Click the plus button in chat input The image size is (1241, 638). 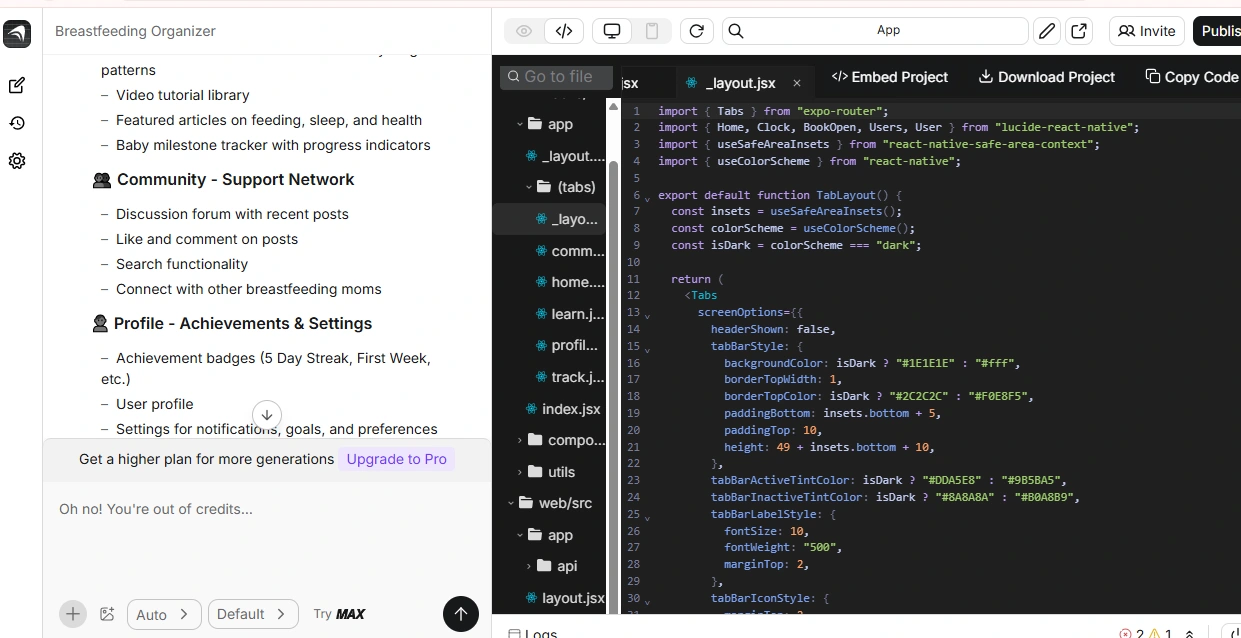coord(72,613)
